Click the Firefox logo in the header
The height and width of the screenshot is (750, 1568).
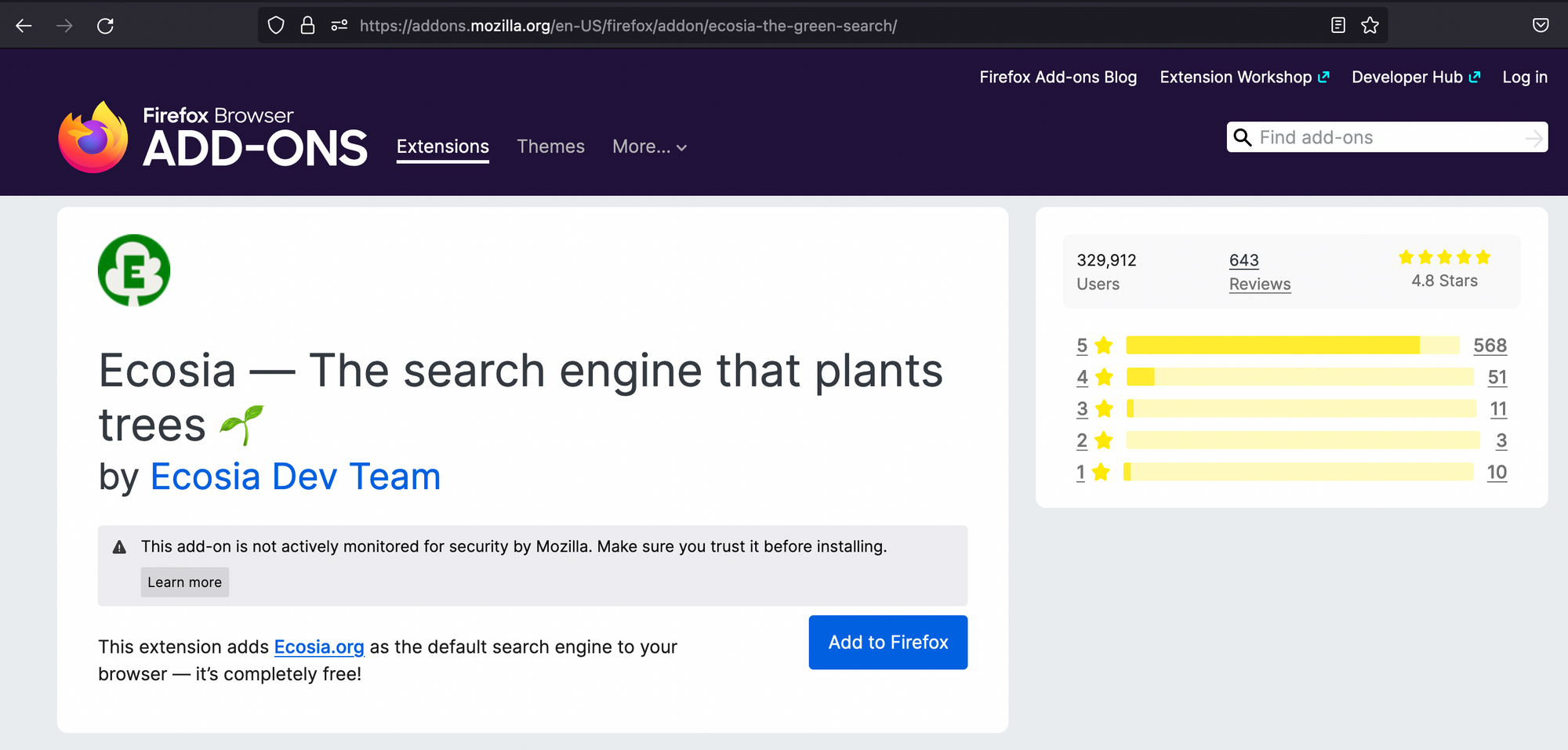[93, 137]
